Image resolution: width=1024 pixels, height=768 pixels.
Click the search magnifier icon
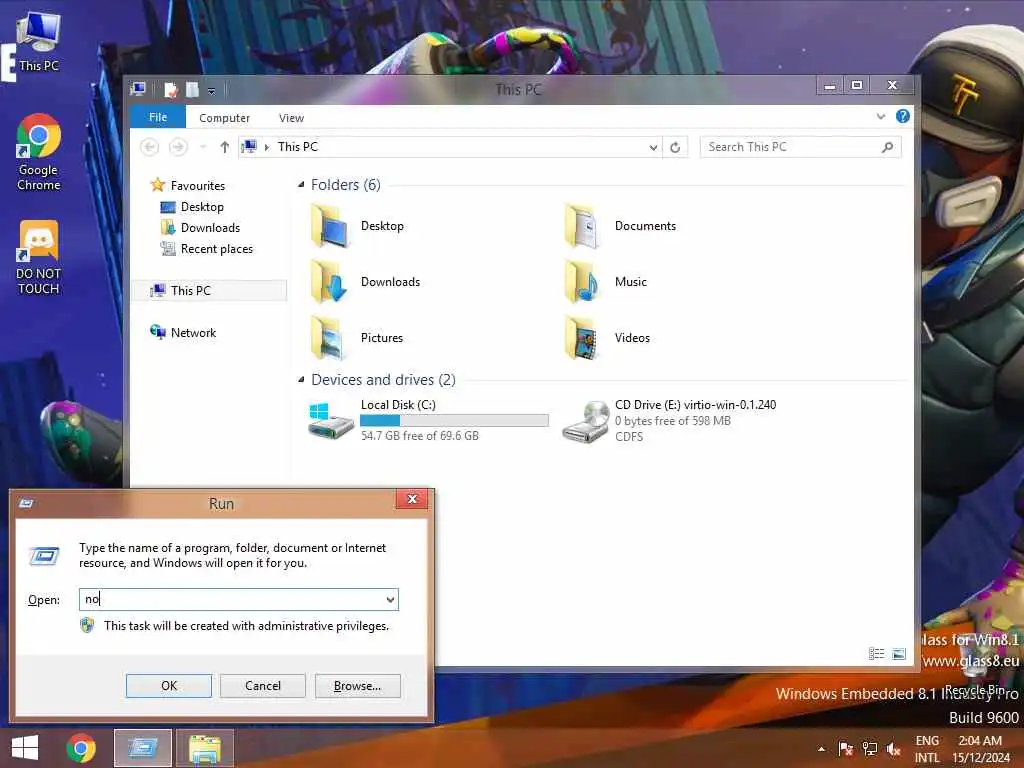888,147
